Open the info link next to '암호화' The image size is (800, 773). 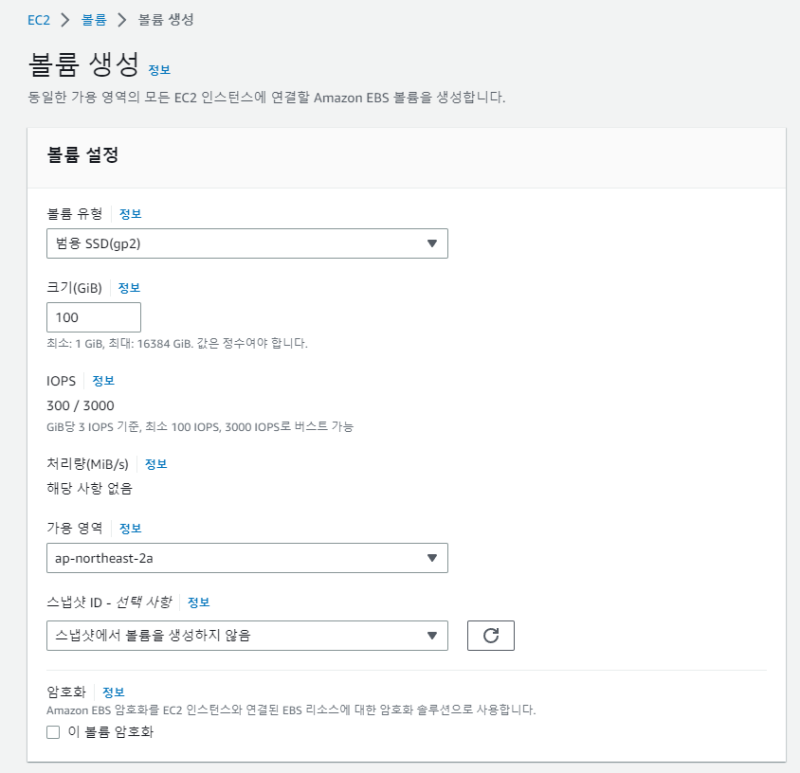tap(113, 692)
